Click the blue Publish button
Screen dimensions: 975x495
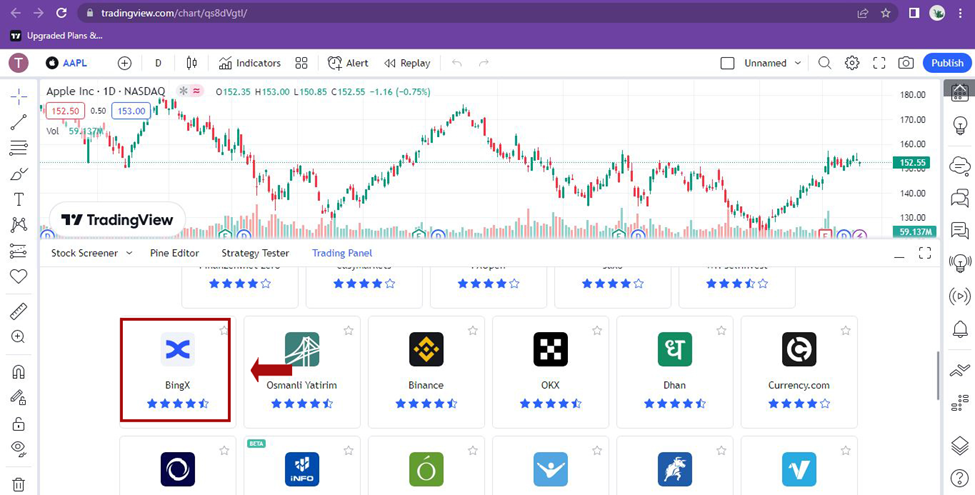[x=947, y=63]
